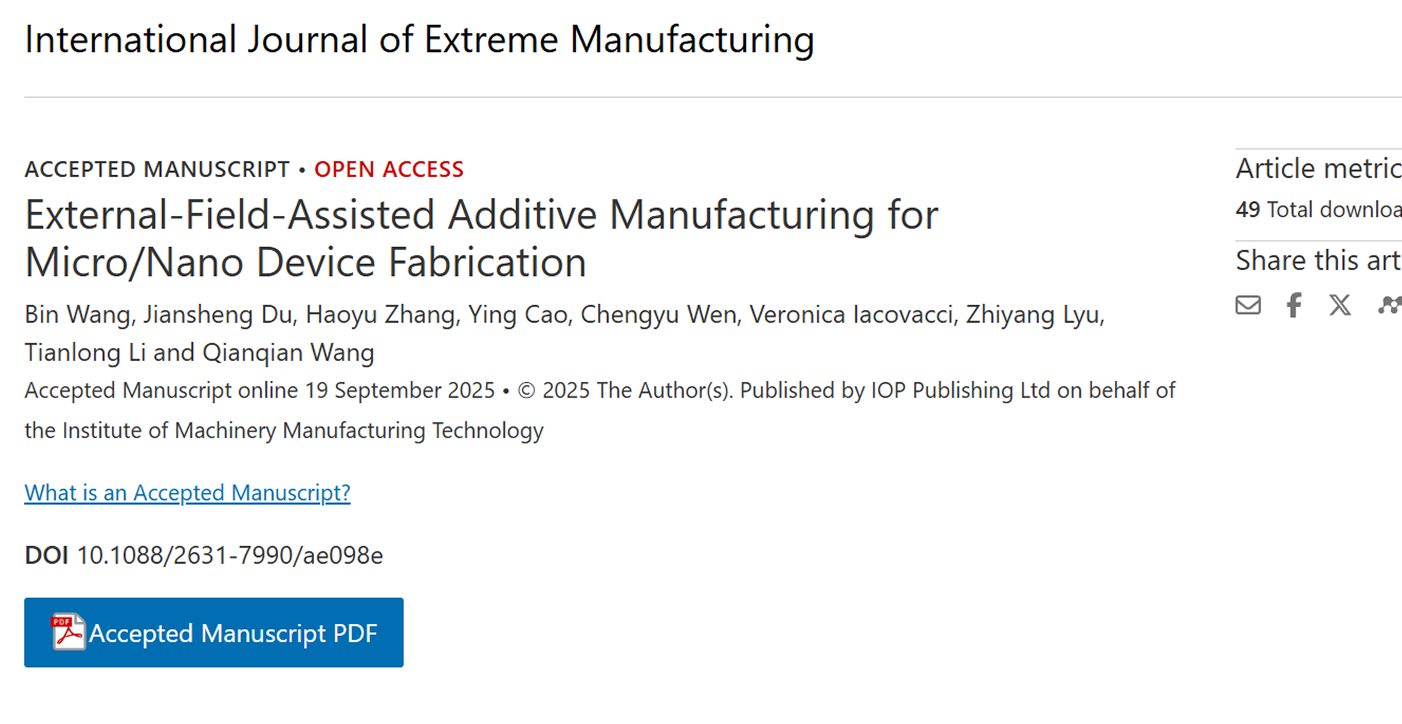Share the article on Facebook
Image resolution: width=1402 pixels, height=724 pixels.
coord(1294,305)
